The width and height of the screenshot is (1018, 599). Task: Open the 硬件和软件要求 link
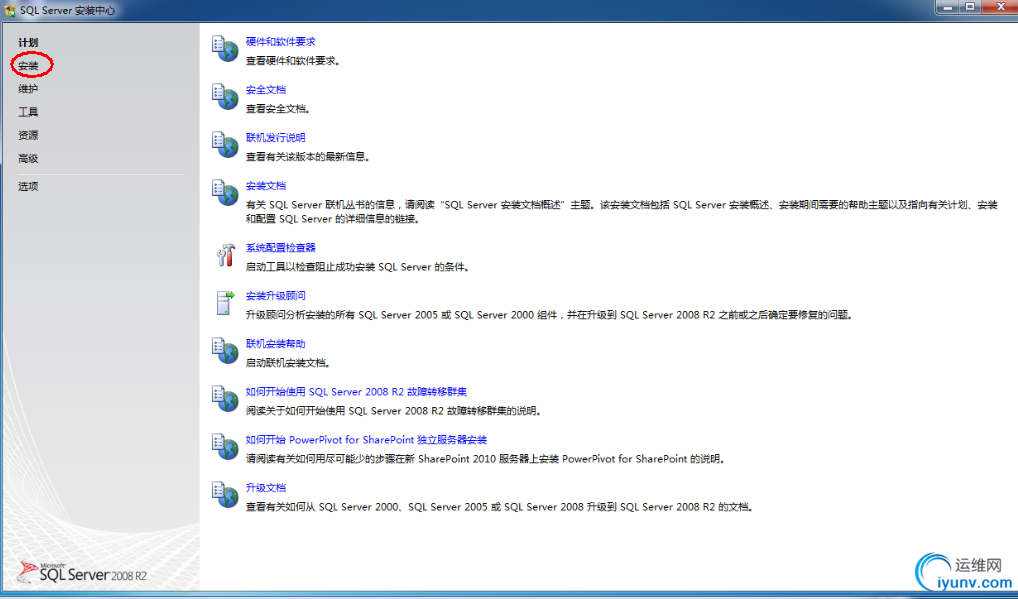coord(280,42)
